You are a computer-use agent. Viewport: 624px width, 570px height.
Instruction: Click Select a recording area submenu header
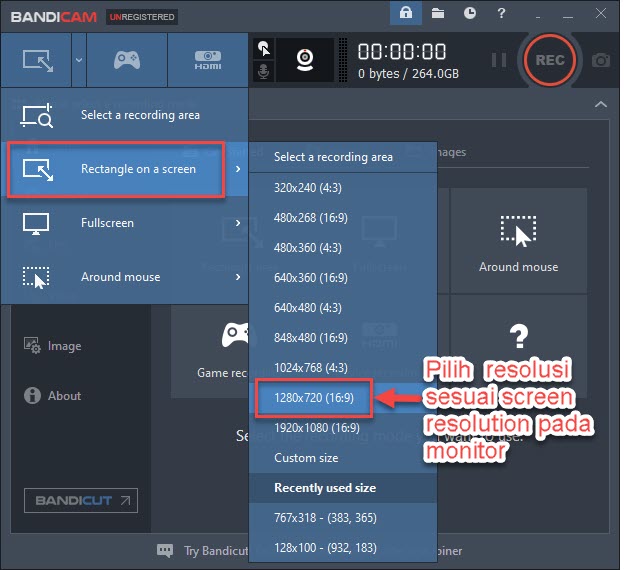click(343, 157)
